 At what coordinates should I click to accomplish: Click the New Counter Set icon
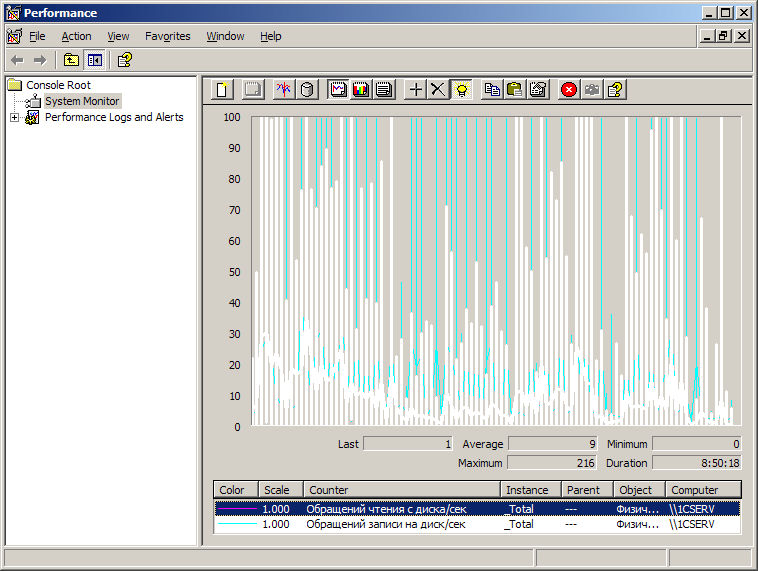(223, 90)
